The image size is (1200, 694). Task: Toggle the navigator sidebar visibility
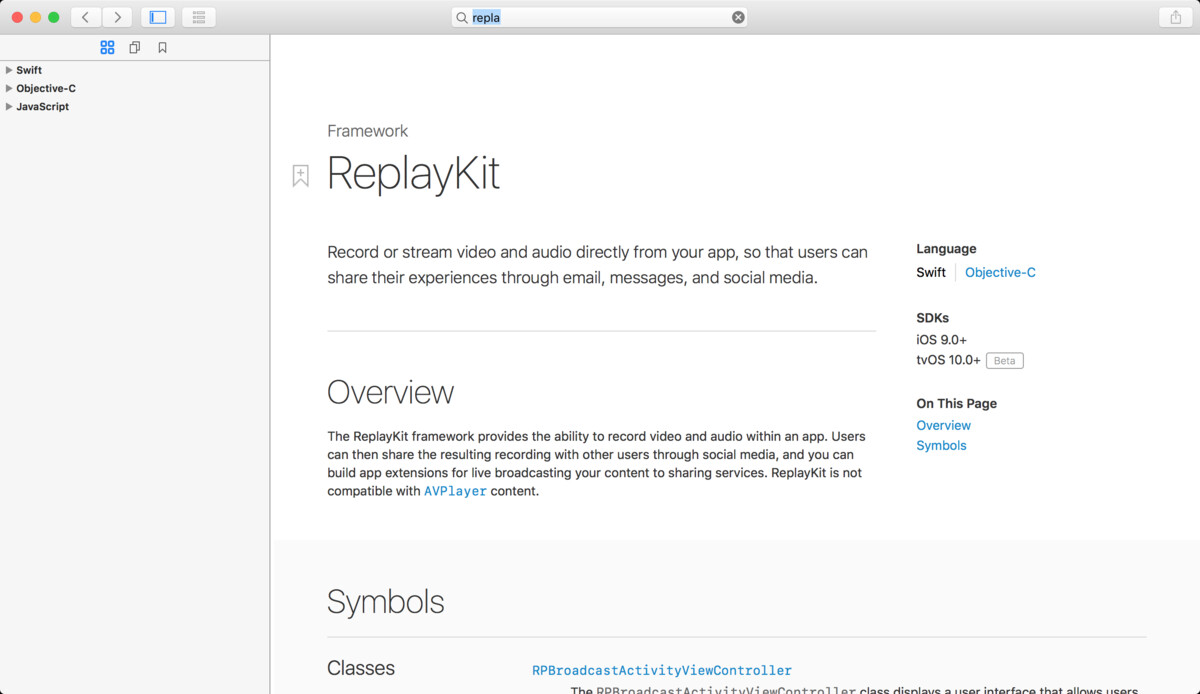(157, 17)
